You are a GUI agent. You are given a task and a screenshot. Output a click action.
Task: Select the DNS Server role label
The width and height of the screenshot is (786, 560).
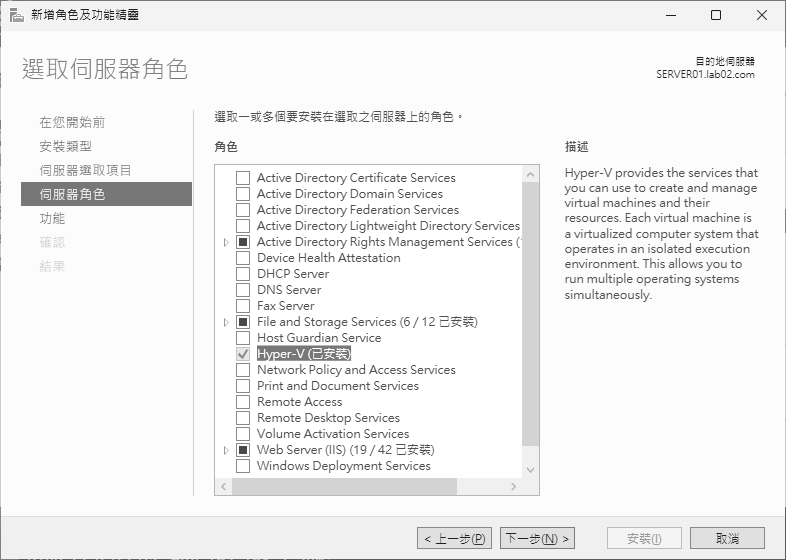coord(289,290)
